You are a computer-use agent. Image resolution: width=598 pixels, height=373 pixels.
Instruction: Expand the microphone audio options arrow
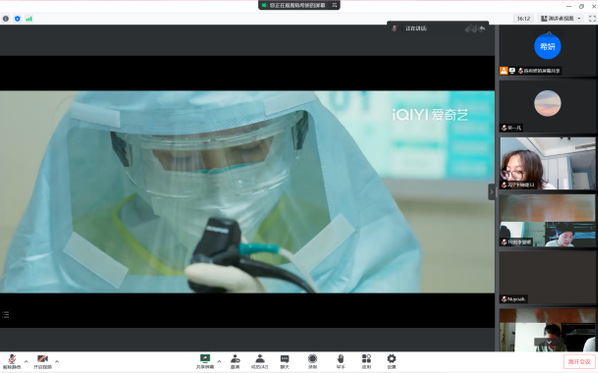(26, 361)
